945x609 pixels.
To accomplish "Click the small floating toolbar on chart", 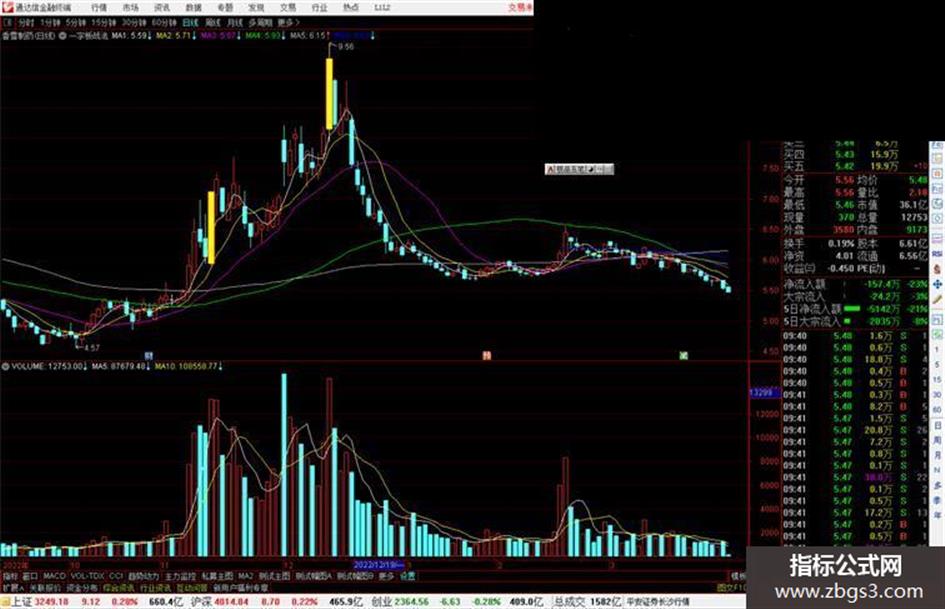I will tap(579, 169).
